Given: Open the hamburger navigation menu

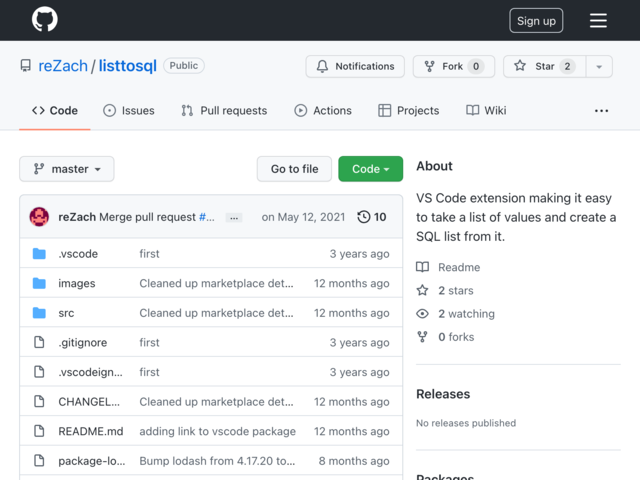Looking at the screenshot, I should click(598, 20).
